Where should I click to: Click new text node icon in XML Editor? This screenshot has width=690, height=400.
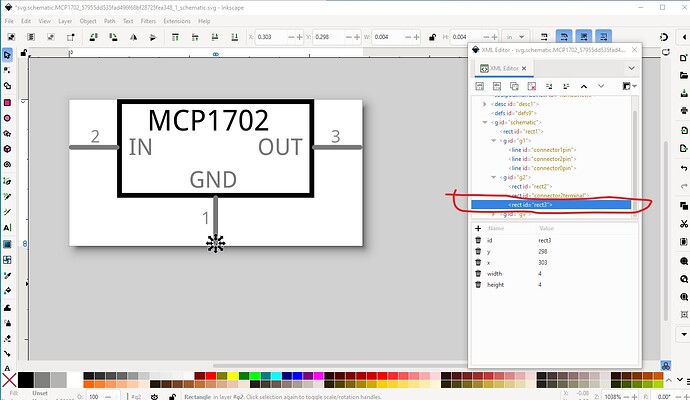click(497, 86)
